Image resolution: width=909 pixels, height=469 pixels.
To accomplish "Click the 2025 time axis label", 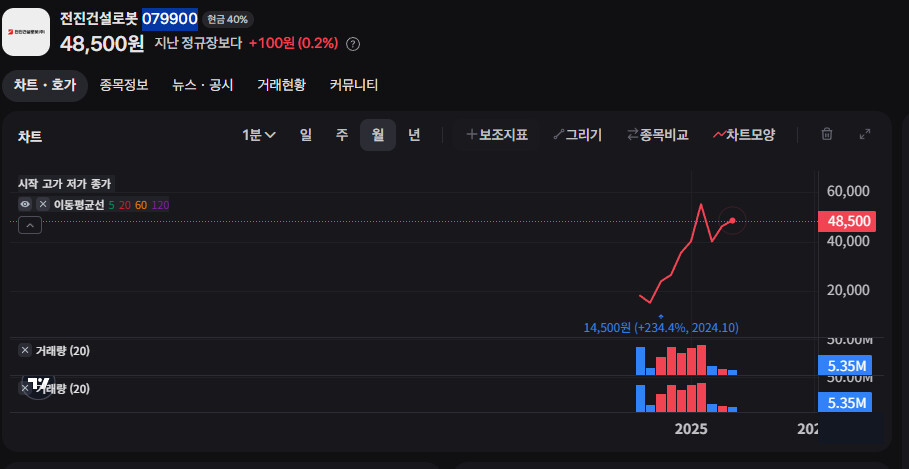I will pos(691,429).
